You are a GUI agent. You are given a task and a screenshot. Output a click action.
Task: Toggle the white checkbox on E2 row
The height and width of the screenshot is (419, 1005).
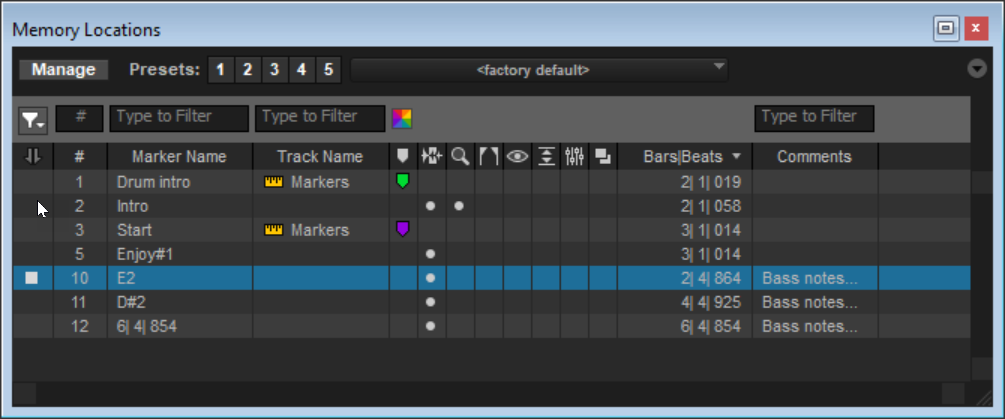click(x=32, y=278)
